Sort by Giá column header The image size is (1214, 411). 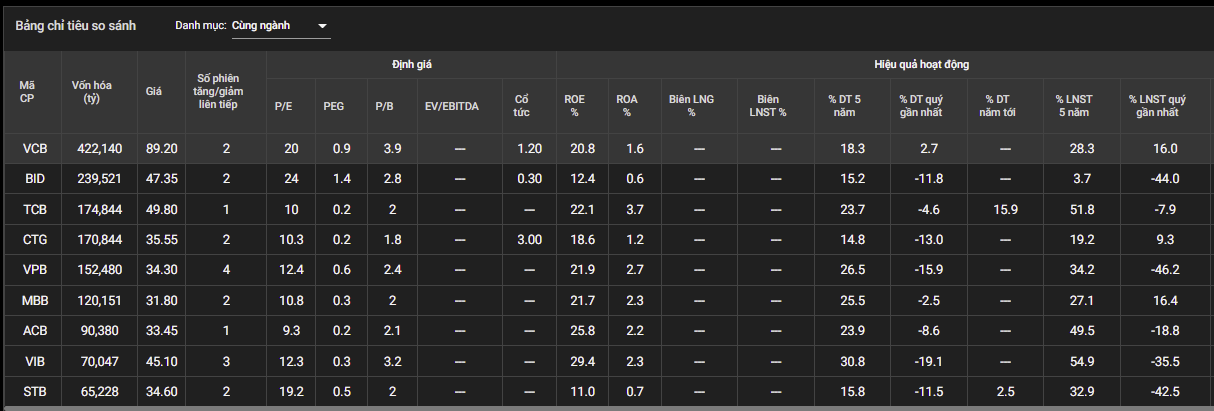(x=154, y=91)
